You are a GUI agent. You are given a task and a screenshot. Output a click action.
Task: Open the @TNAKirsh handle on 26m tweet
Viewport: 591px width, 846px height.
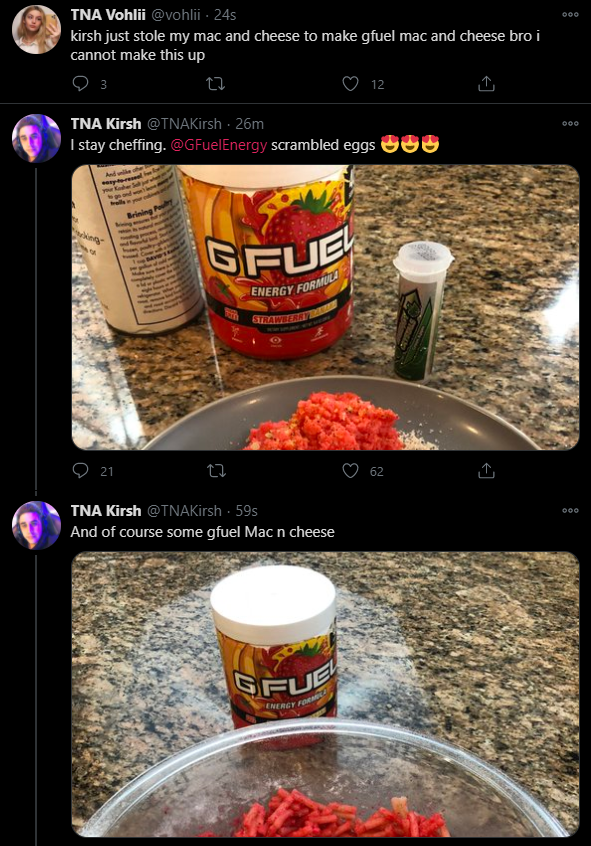(x=184, y=124)
